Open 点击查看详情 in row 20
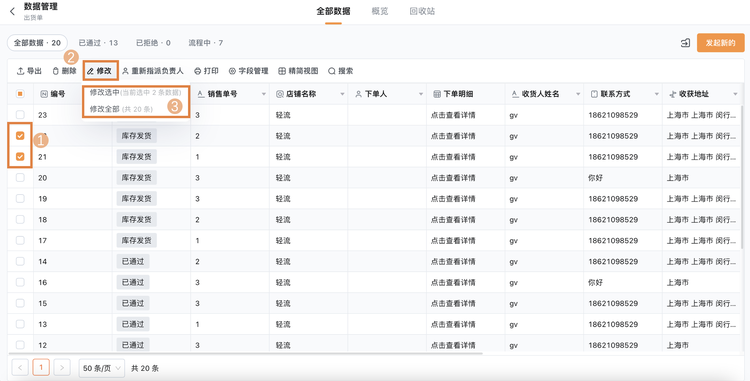Image resolution: width=750 pixels, height=381 pixels. (453, 178)
